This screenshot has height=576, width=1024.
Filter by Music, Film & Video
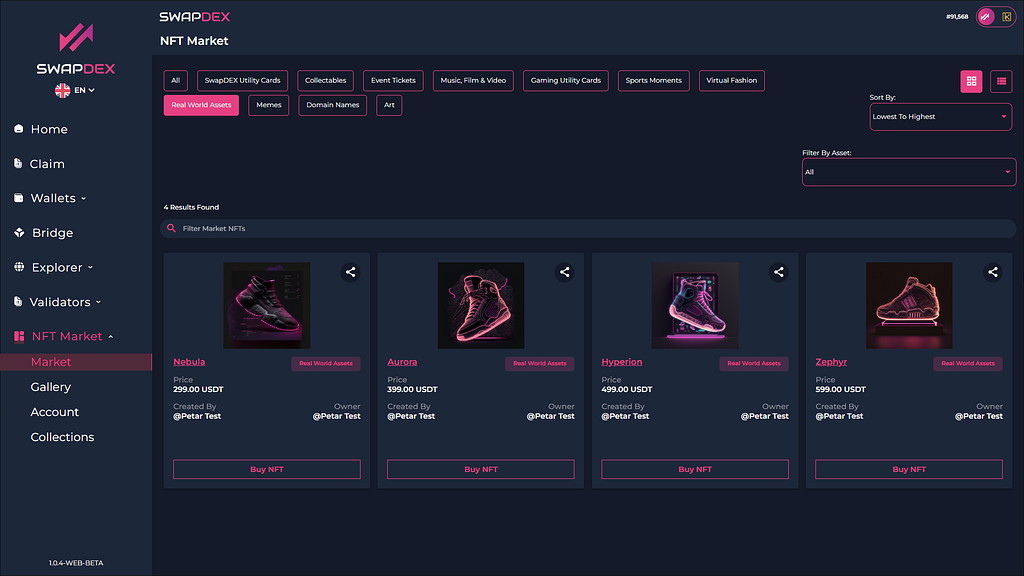click(x=473, y=80)
